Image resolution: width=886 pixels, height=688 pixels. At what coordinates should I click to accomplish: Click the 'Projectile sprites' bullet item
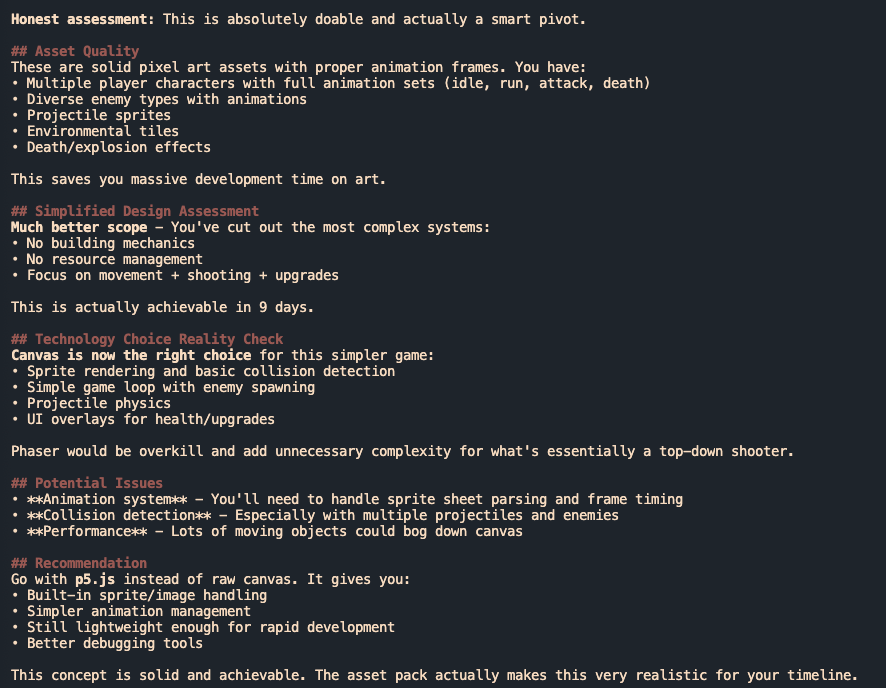pyautogui.click(x=98, y=116)
